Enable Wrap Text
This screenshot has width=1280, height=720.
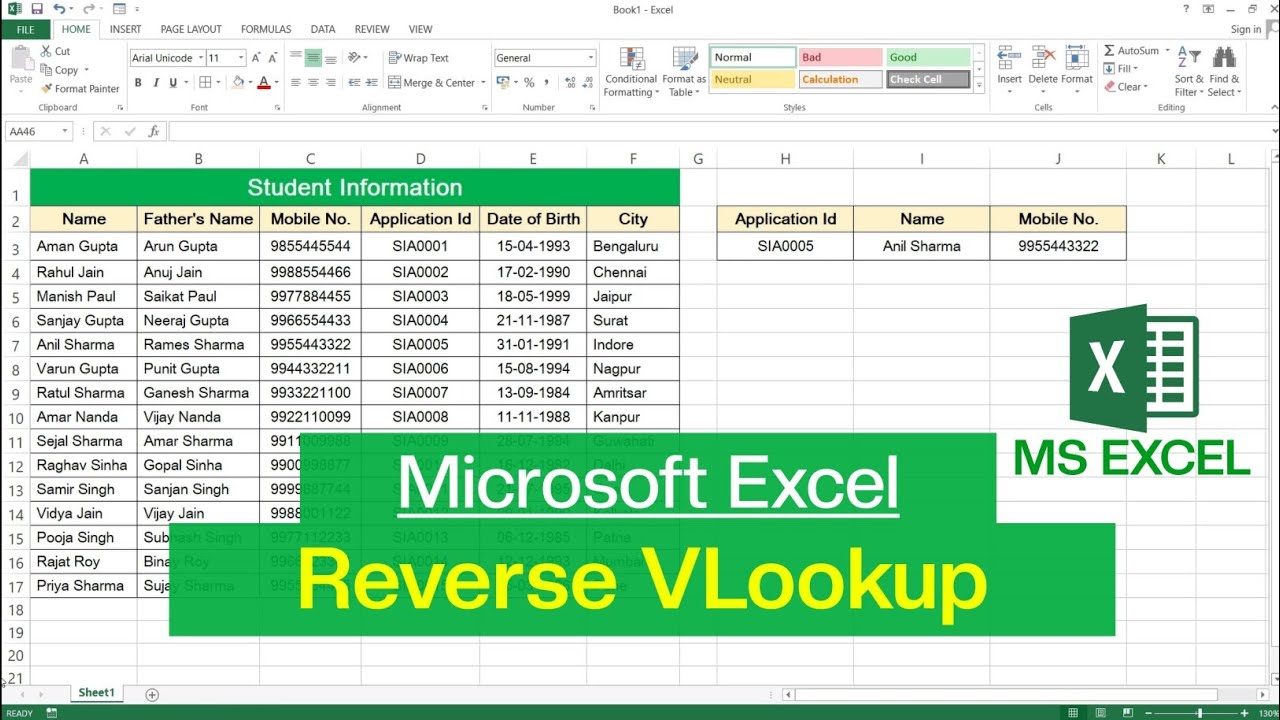coord(419,58)
